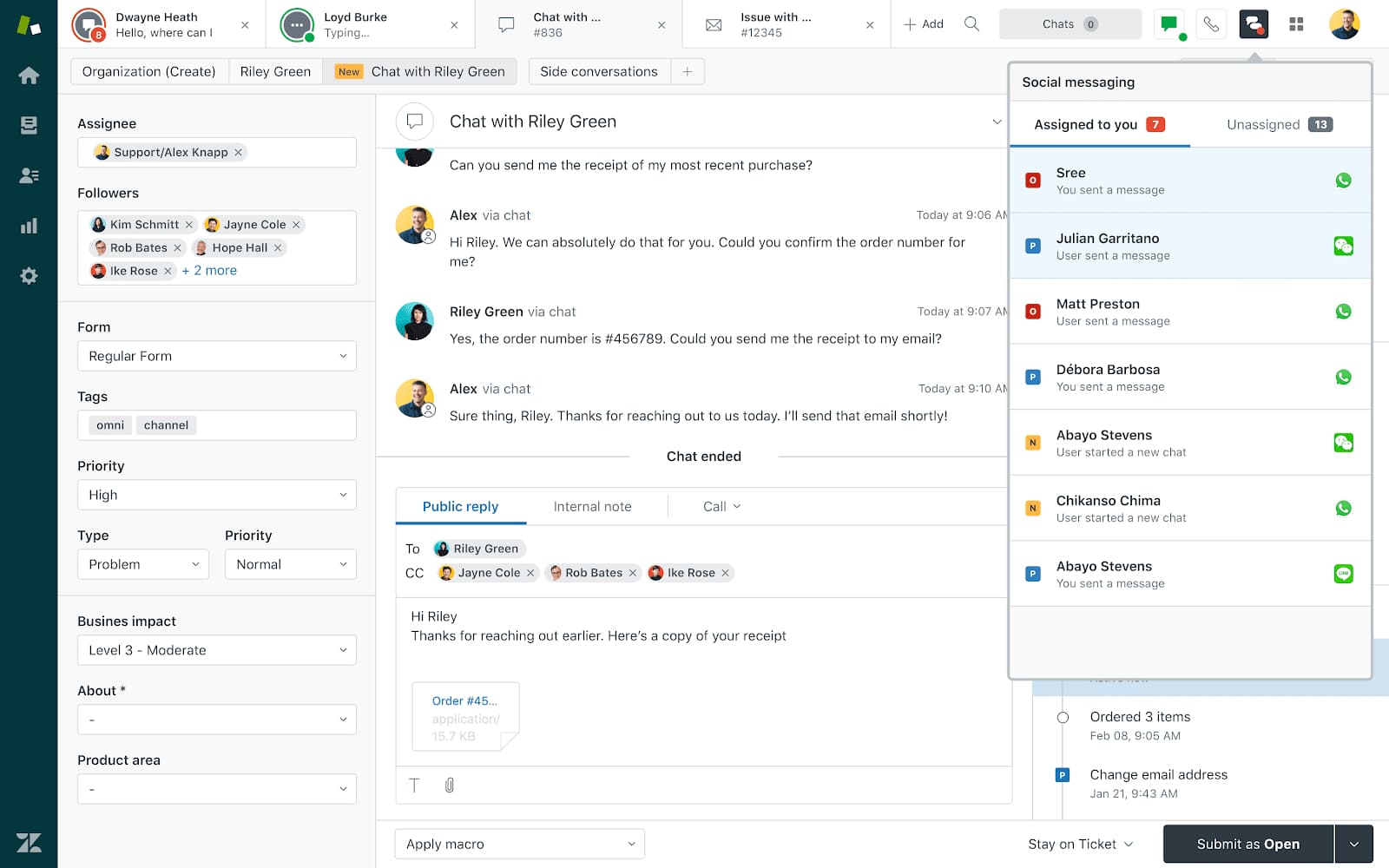Open Admin settings gear in the sidebar
Viewport: 1389px width, 868px height.
click(x=29, y=275)
